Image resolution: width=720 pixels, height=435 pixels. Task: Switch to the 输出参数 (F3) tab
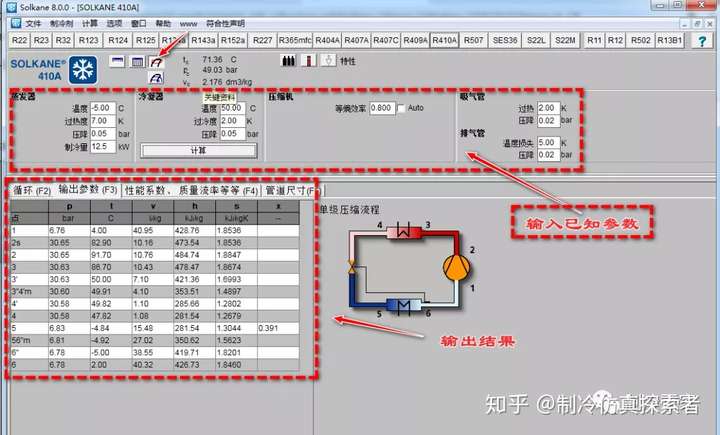[88, 189]
